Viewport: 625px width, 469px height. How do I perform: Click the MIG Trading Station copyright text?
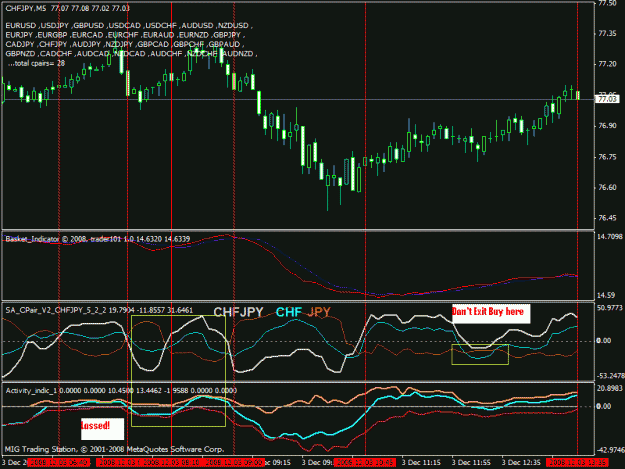tap(114, 449)
